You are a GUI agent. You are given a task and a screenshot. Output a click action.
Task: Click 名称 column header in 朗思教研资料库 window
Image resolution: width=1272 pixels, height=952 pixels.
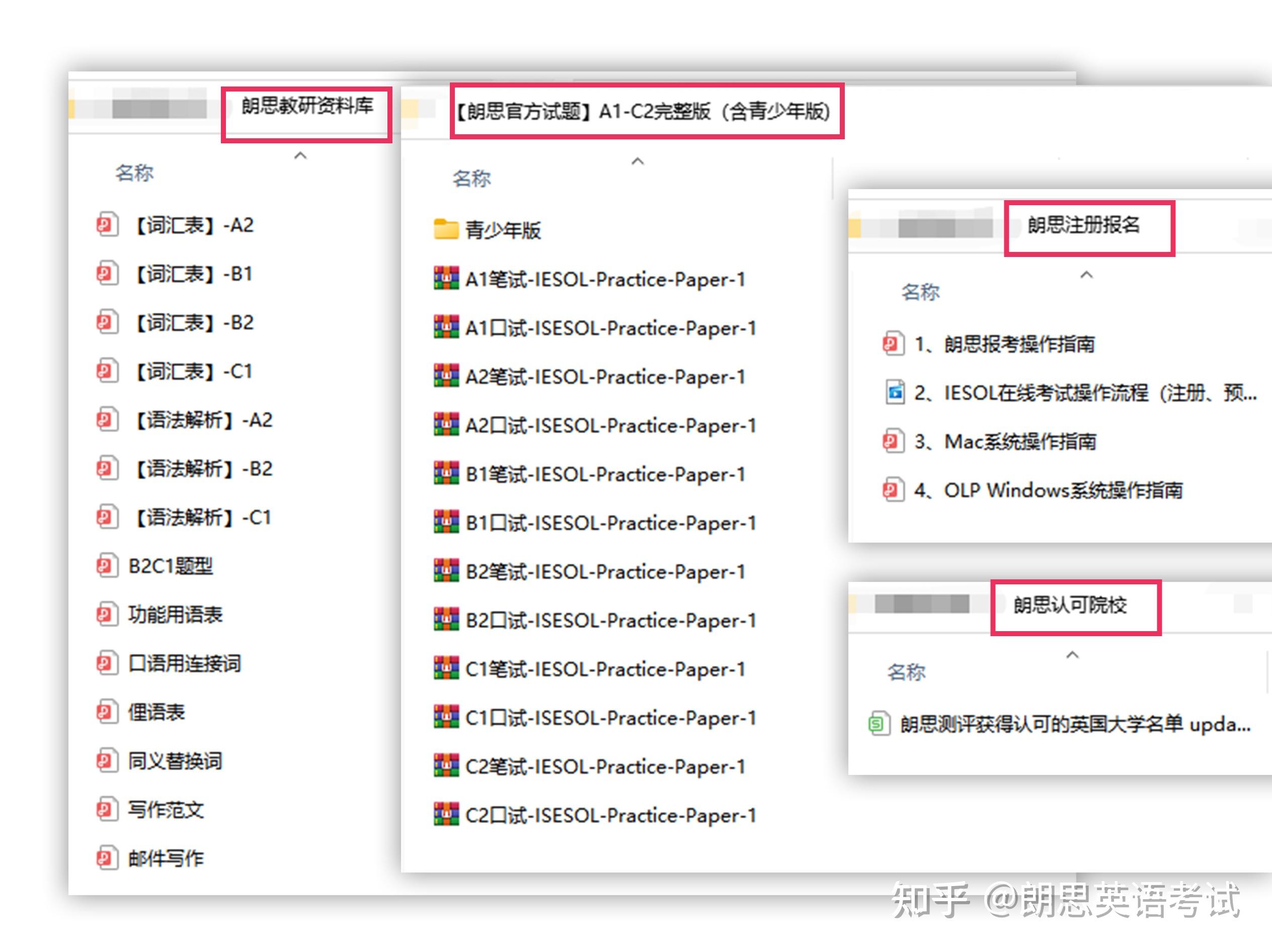134,173
